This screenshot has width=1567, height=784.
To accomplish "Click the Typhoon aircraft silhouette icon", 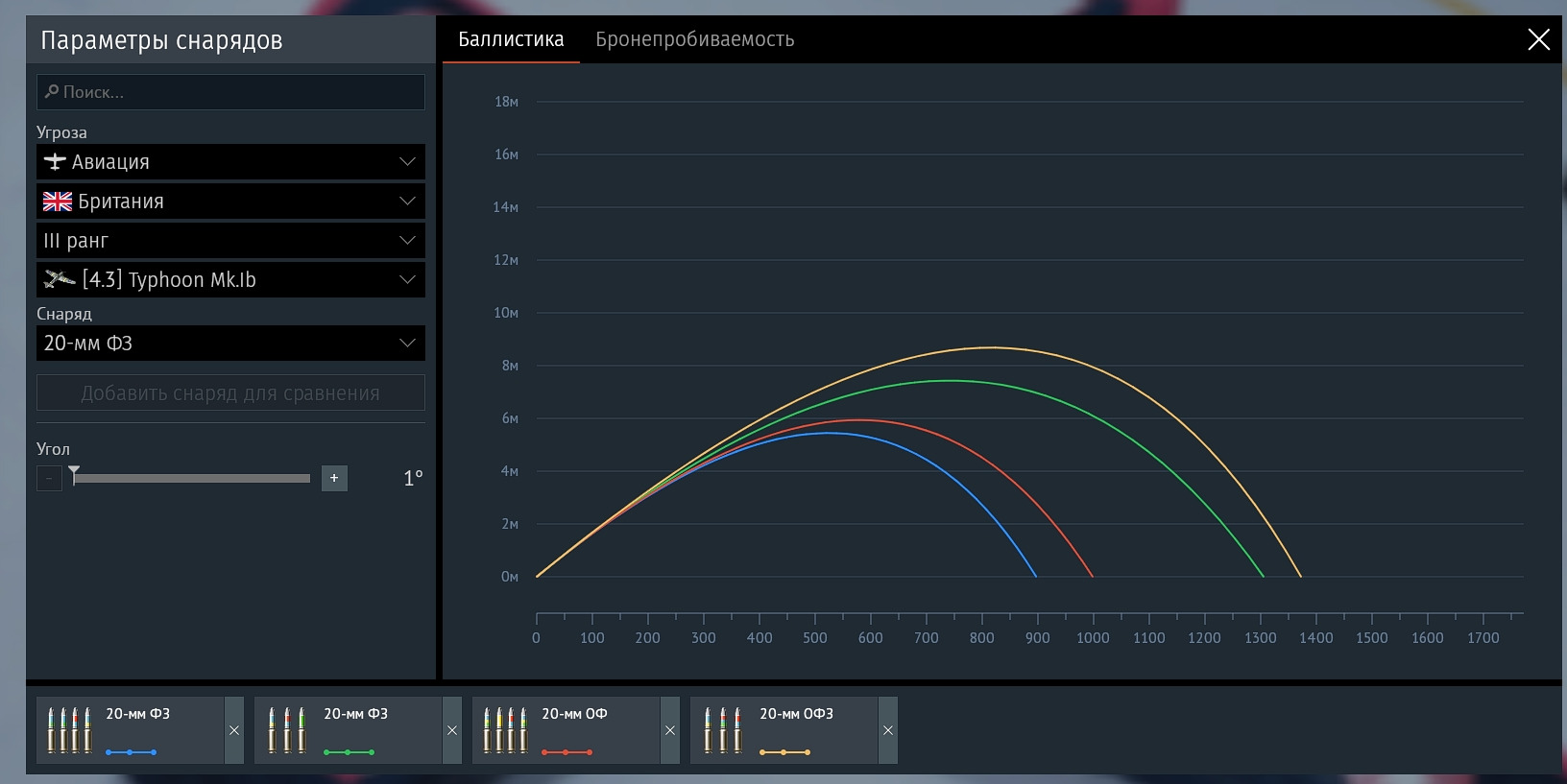I will [x=60, y=279].
